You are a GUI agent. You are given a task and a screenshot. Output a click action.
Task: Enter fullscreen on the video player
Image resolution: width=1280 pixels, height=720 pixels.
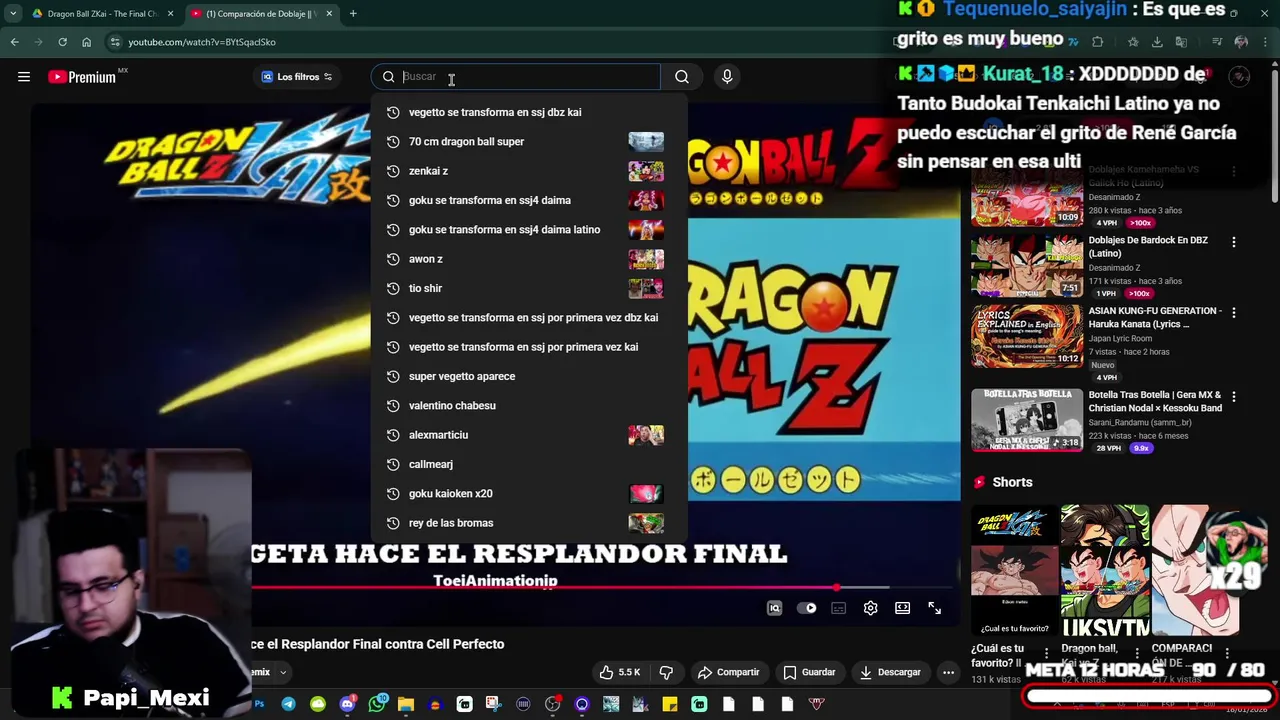point(934,608)
